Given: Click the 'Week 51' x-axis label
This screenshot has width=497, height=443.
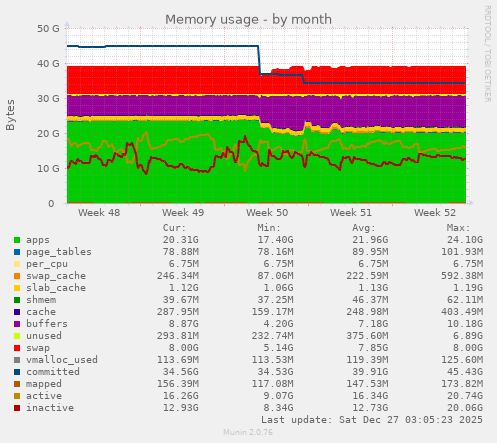Looking at the screenshot, I should click(x=351, y=213).
